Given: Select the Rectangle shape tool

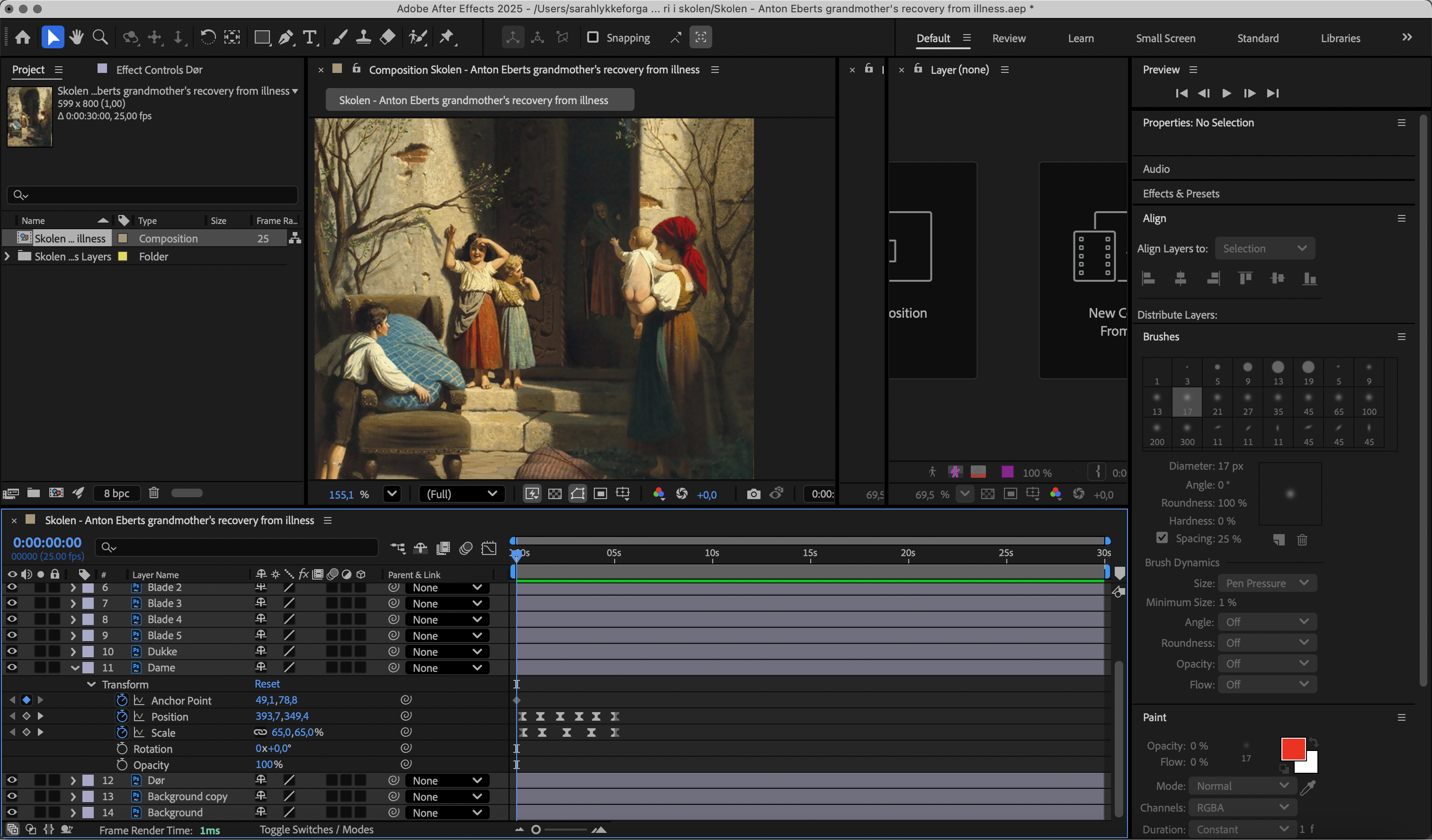Looking at the screenshot, I should pos(262,37).
